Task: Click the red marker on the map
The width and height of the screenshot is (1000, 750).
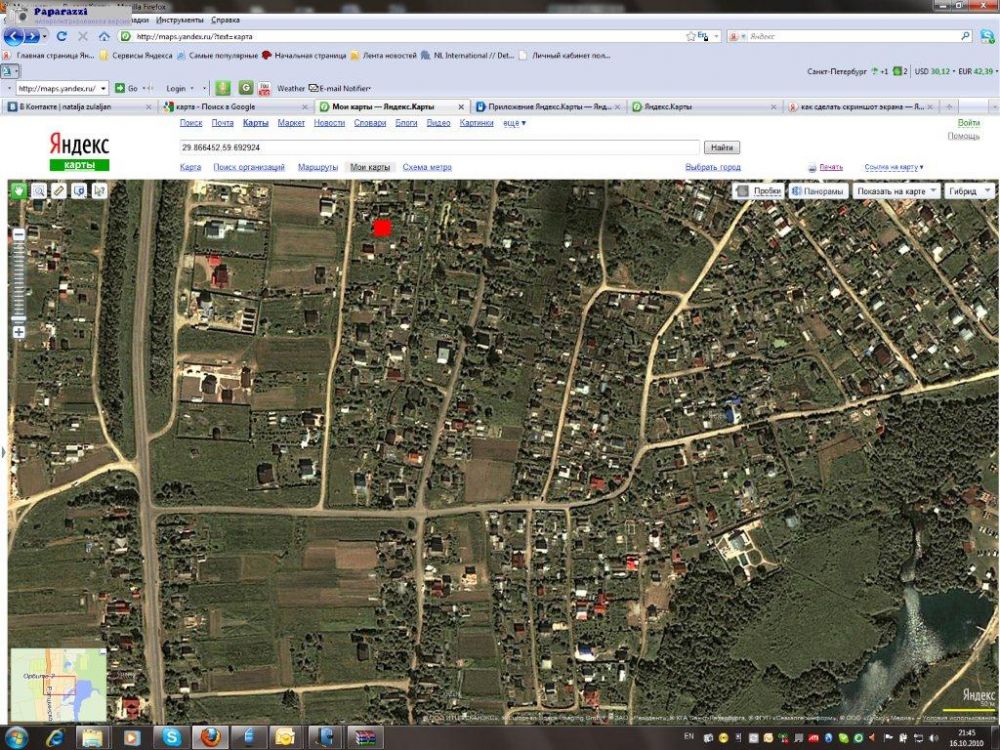Action: click(381, 228)
